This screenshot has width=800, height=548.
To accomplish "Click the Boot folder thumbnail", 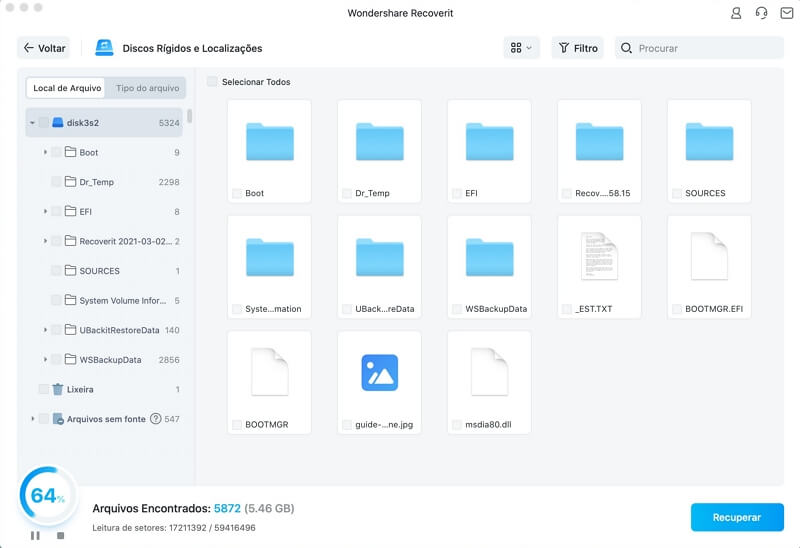I will click(270, 142).
